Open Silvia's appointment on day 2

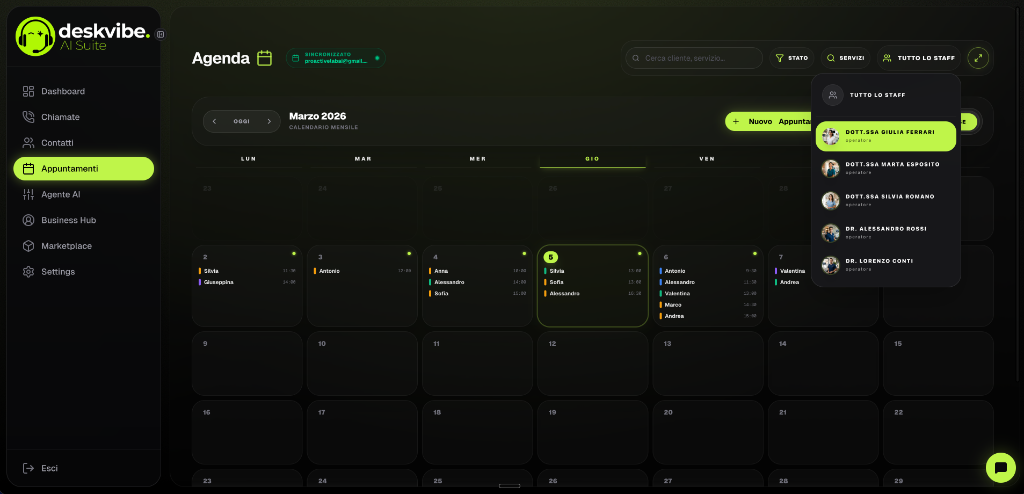pyautogui.click(x=247, y=271)
